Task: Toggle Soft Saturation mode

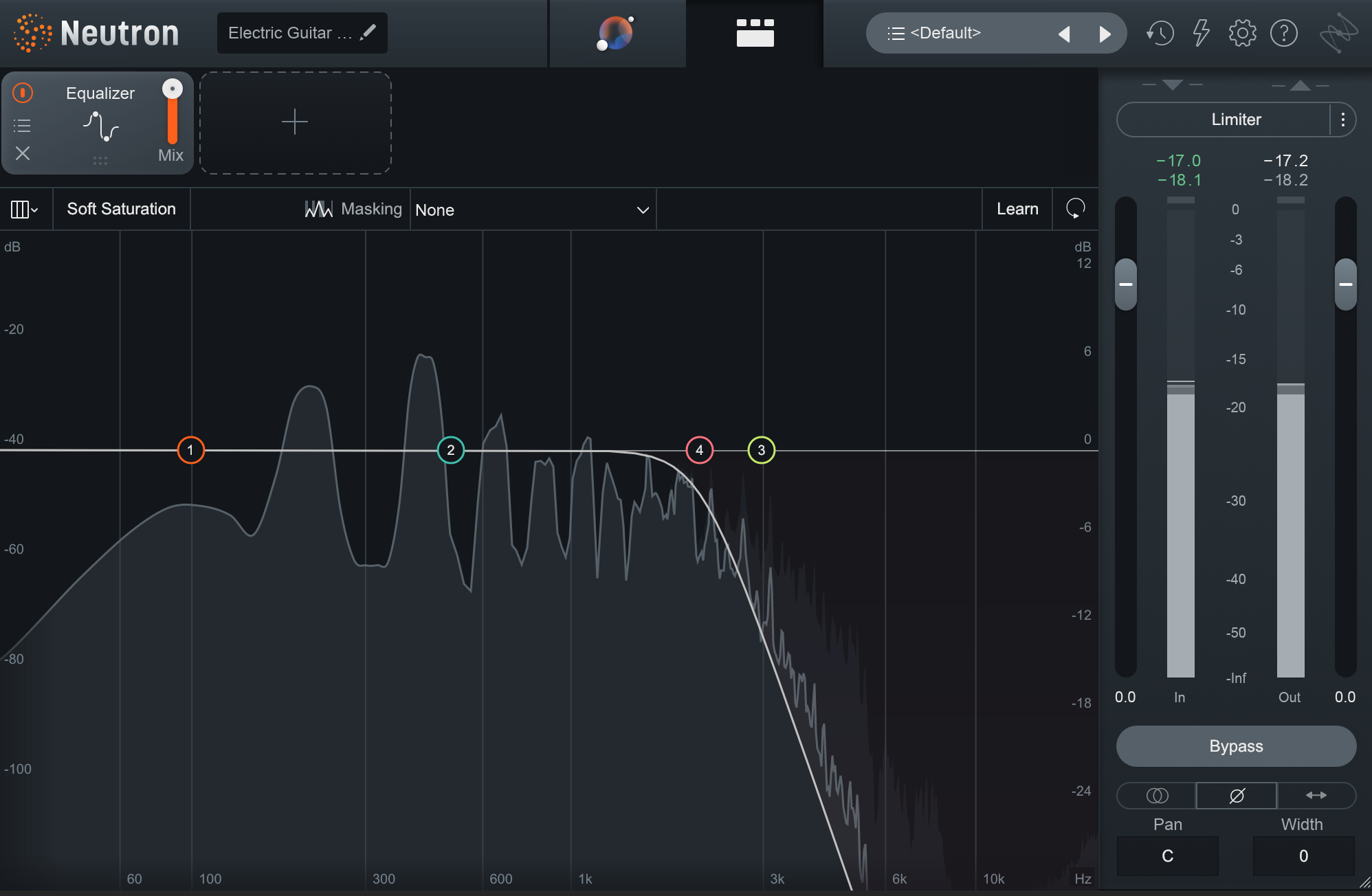Action: pos(121,209)
